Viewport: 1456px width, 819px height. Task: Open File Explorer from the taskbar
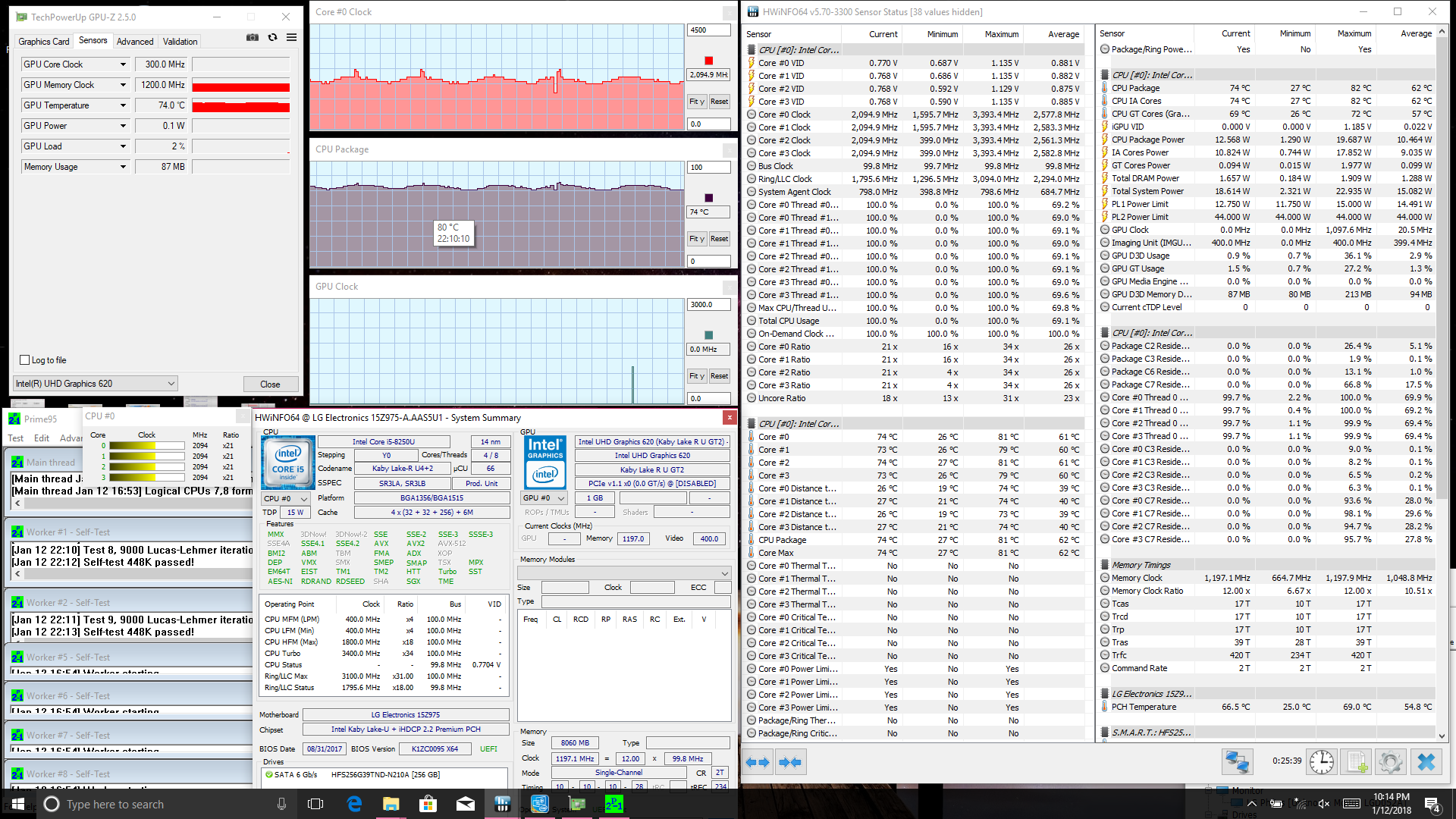[x=391, y=804]
